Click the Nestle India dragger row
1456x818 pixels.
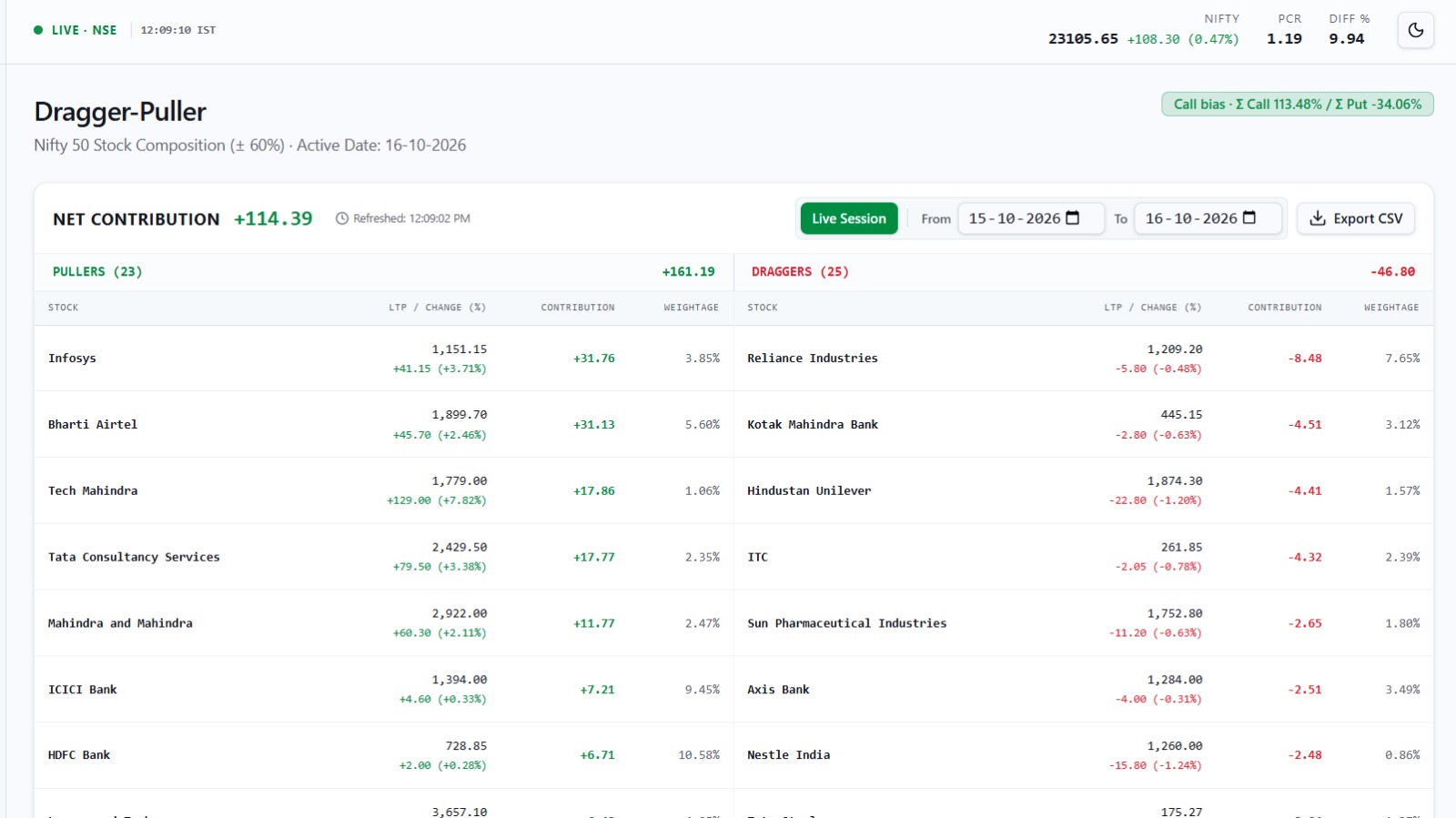point(1084,755)
